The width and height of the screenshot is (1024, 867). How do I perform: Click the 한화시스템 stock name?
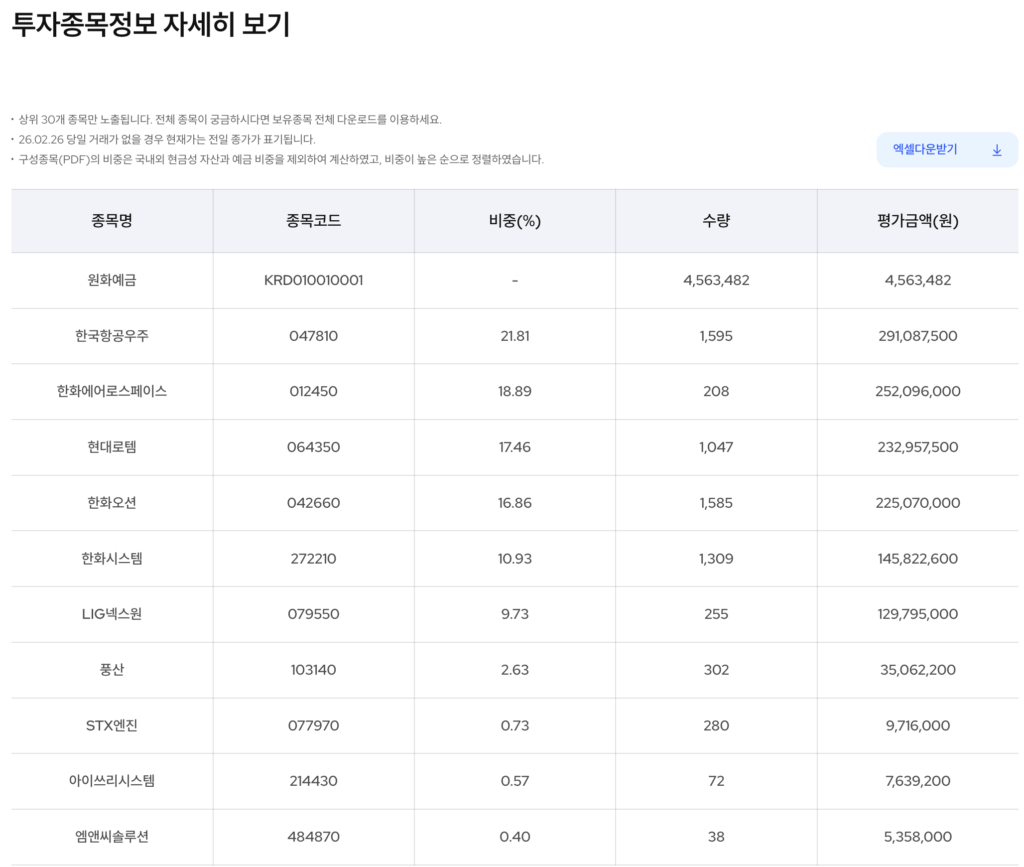pos(112,558)
